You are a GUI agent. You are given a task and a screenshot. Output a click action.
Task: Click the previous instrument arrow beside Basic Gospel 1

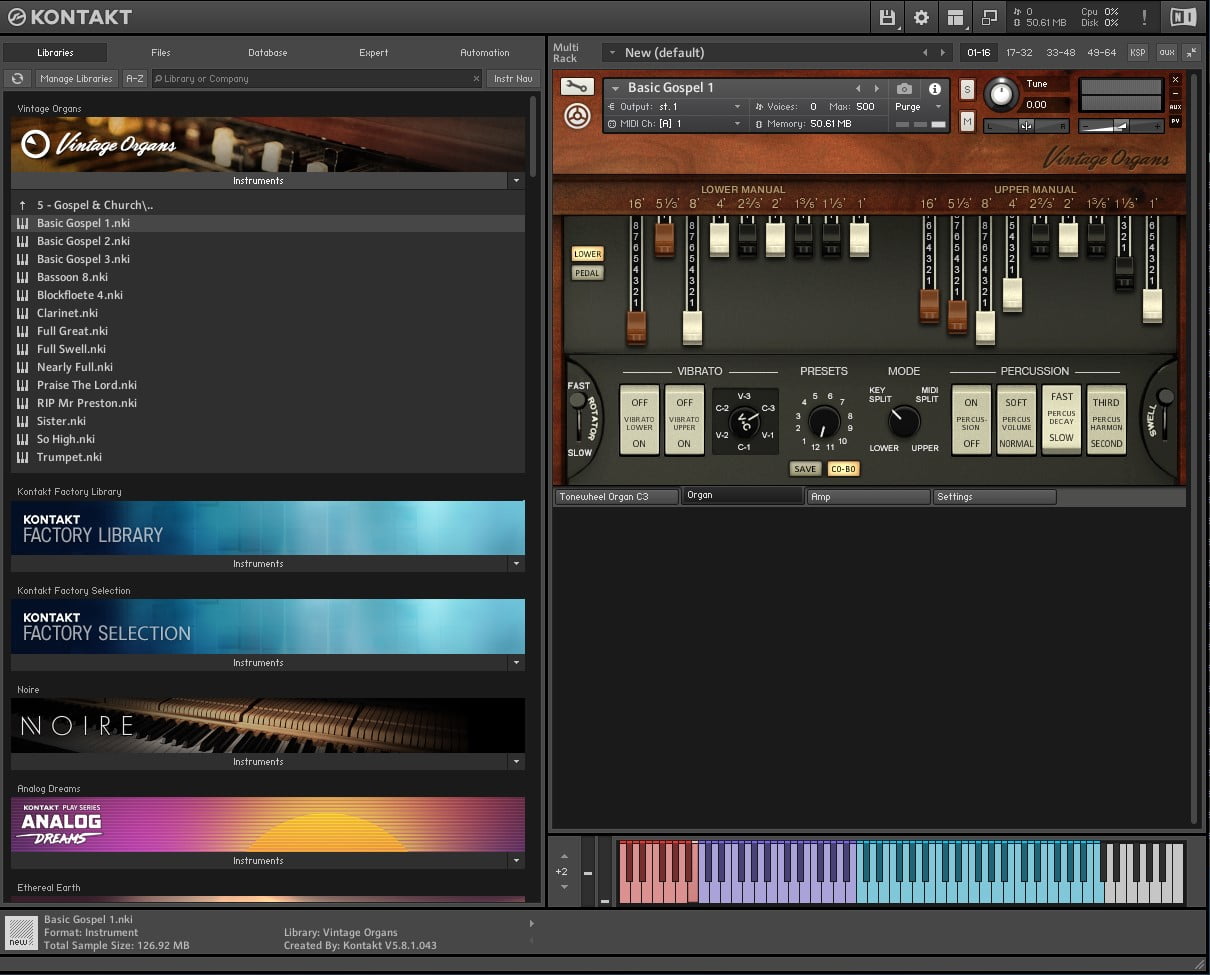click(x=858, y=88)
